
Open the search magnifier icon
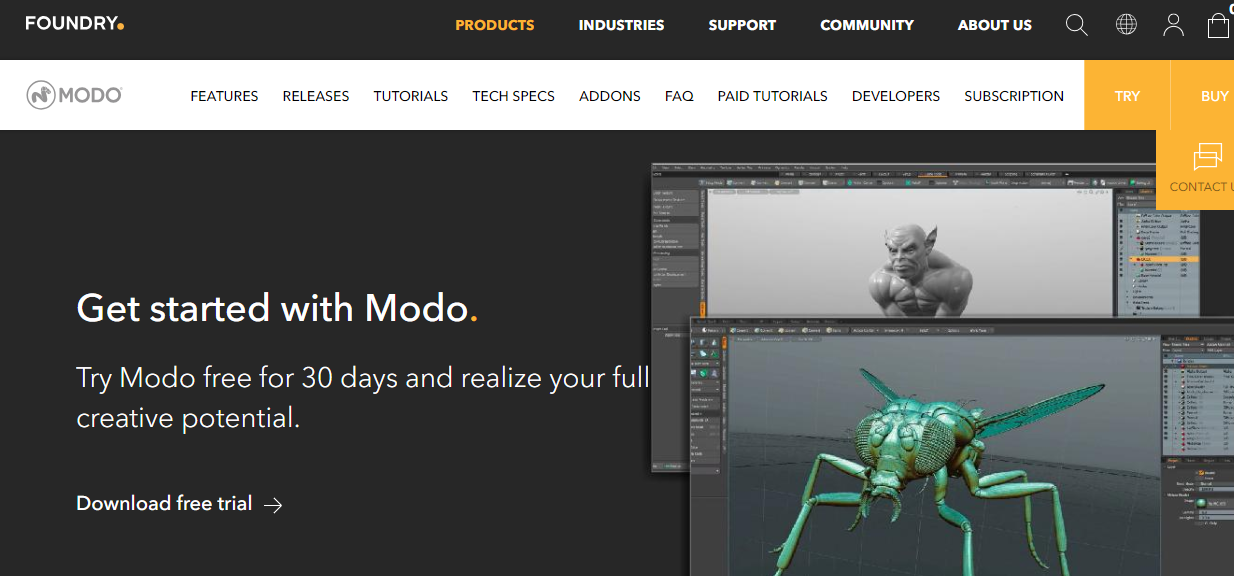[1077, 25]
